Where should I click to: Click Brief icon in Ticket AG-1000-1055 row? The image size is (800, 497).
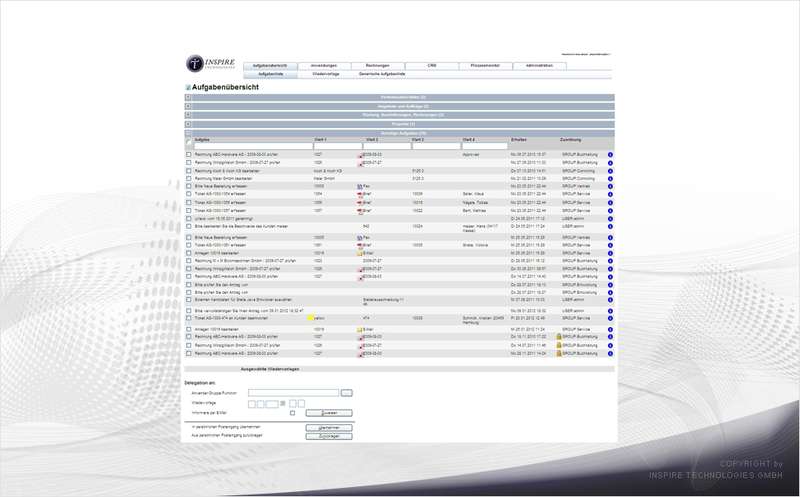(360, 203)
